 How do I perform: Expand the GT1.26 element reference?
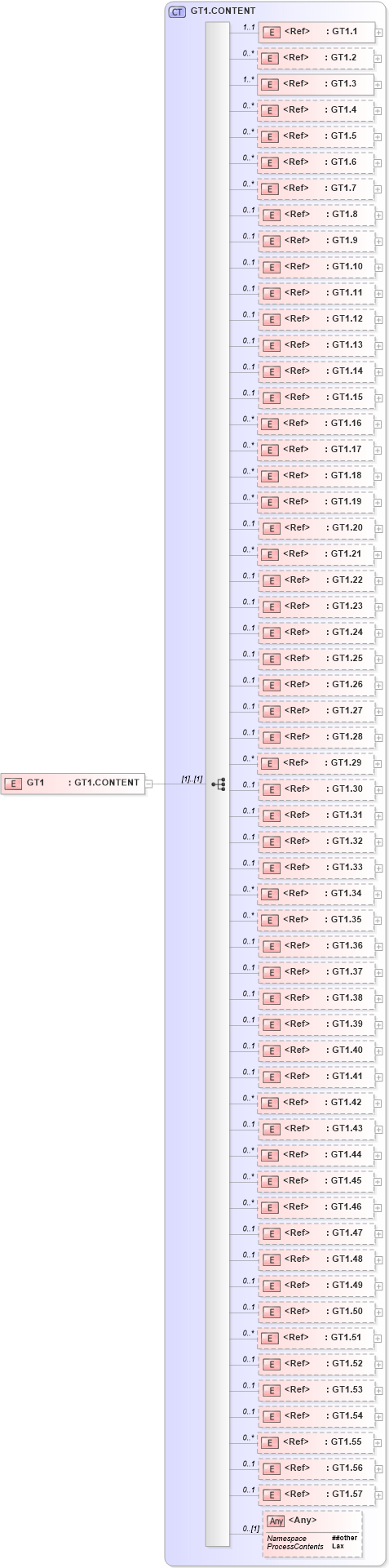pos(378,685)
